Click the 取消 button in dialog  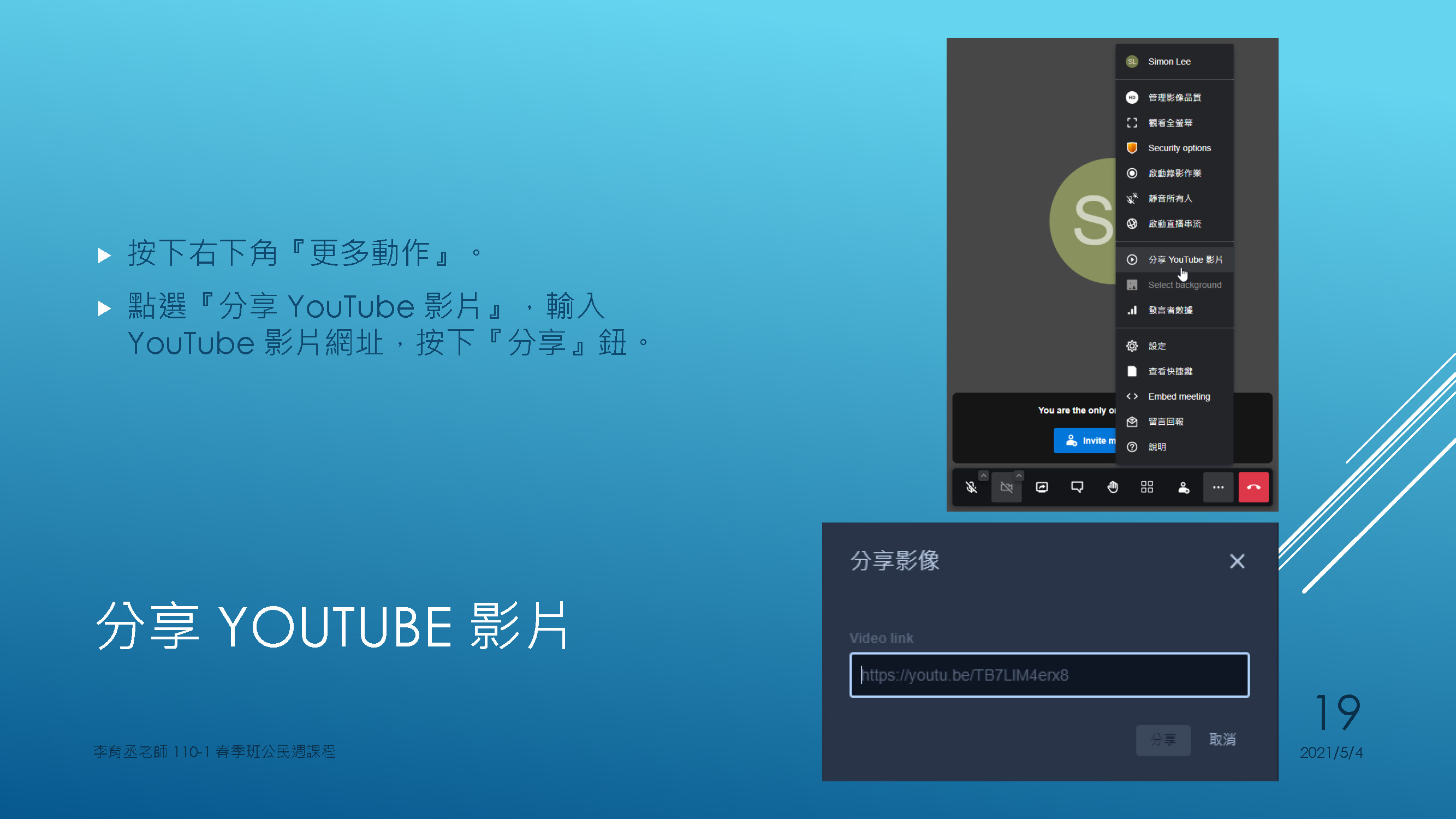point(1222,739)
